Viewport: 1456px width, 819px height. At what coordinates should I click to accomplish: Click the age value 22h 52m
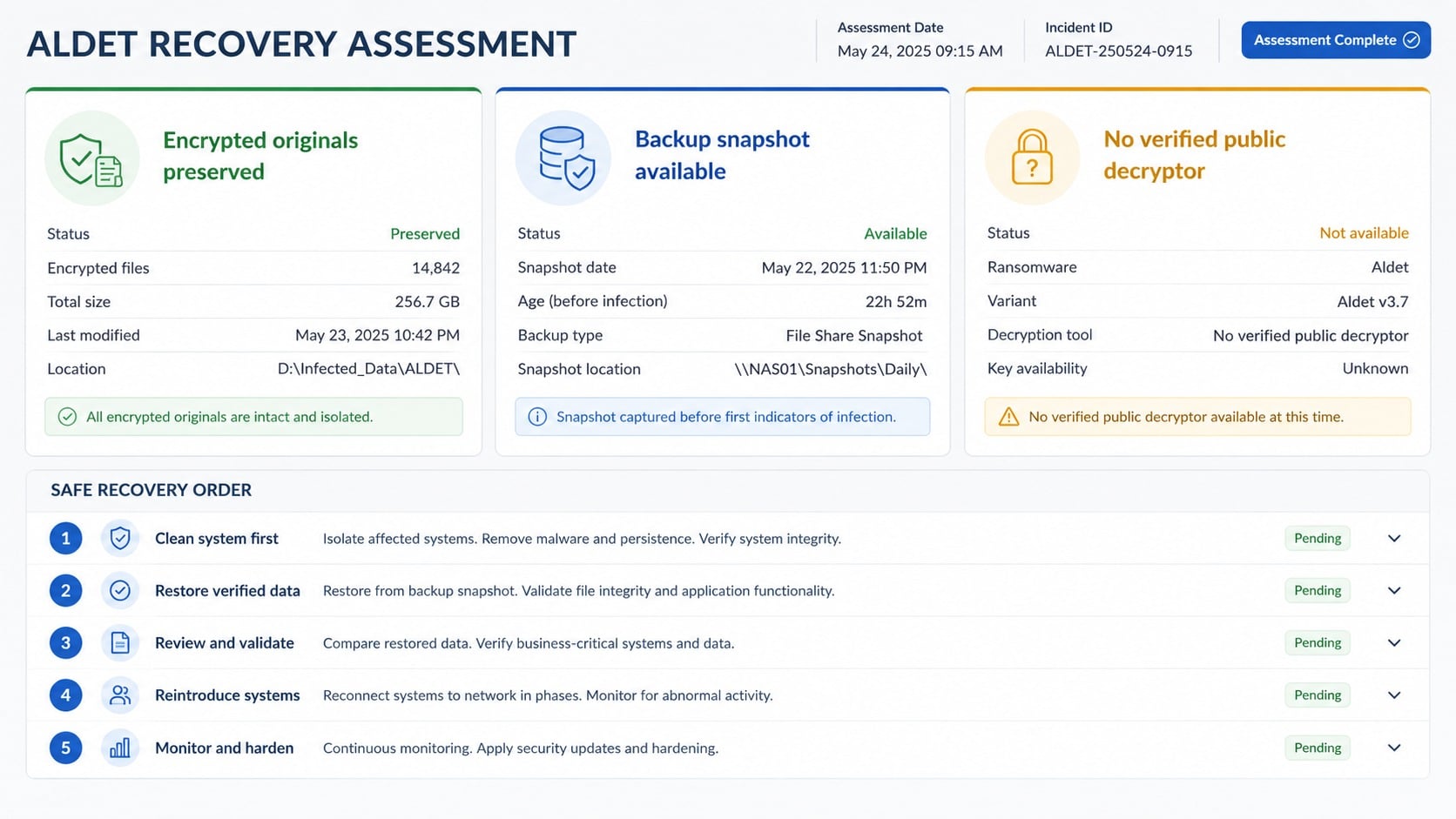tap(896, 302)
